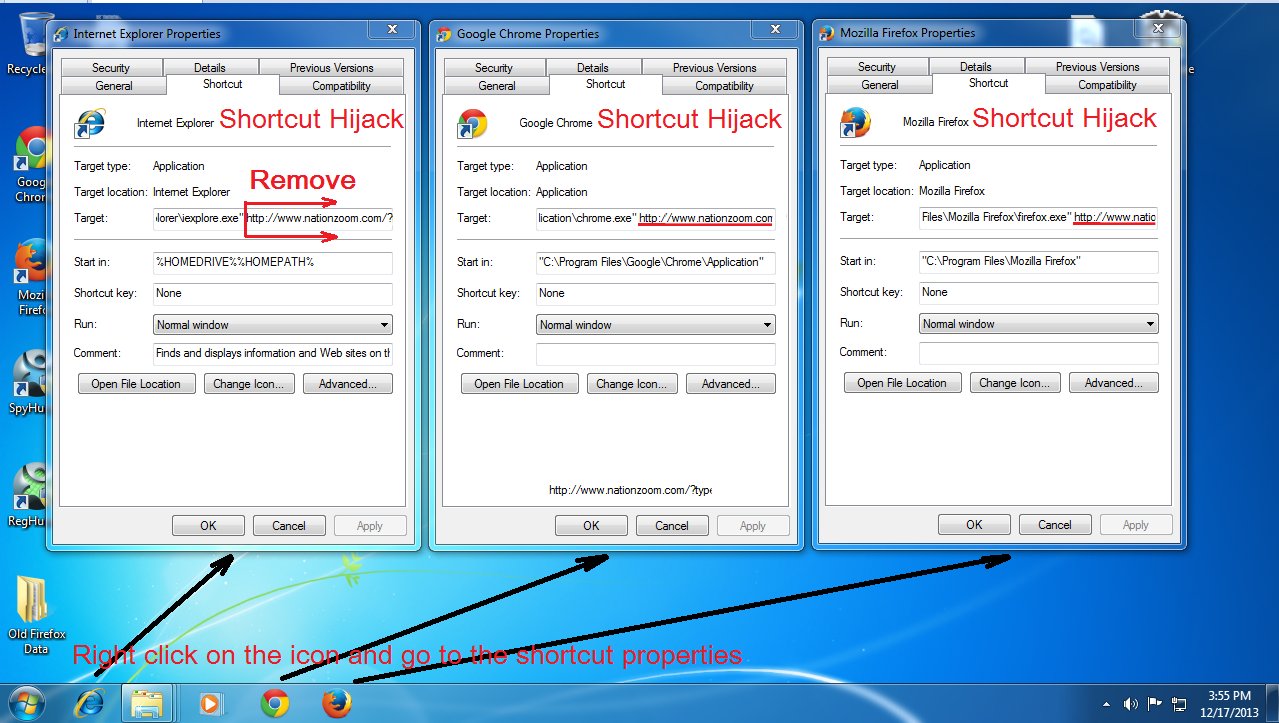Click Change Icon in Google Chrome Properties
Viewport: 1279px width, 723px height.
click(631, 384)
